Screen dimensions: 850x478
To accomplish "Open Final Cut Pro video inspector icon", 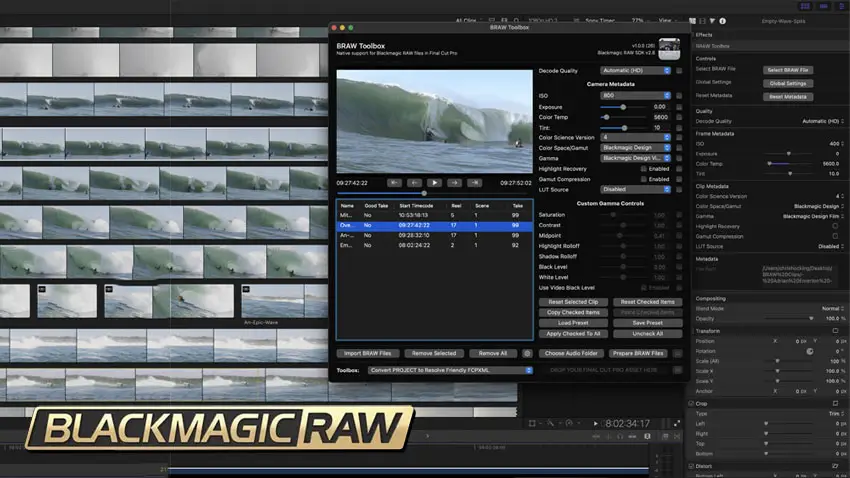I will coord(703,21).
